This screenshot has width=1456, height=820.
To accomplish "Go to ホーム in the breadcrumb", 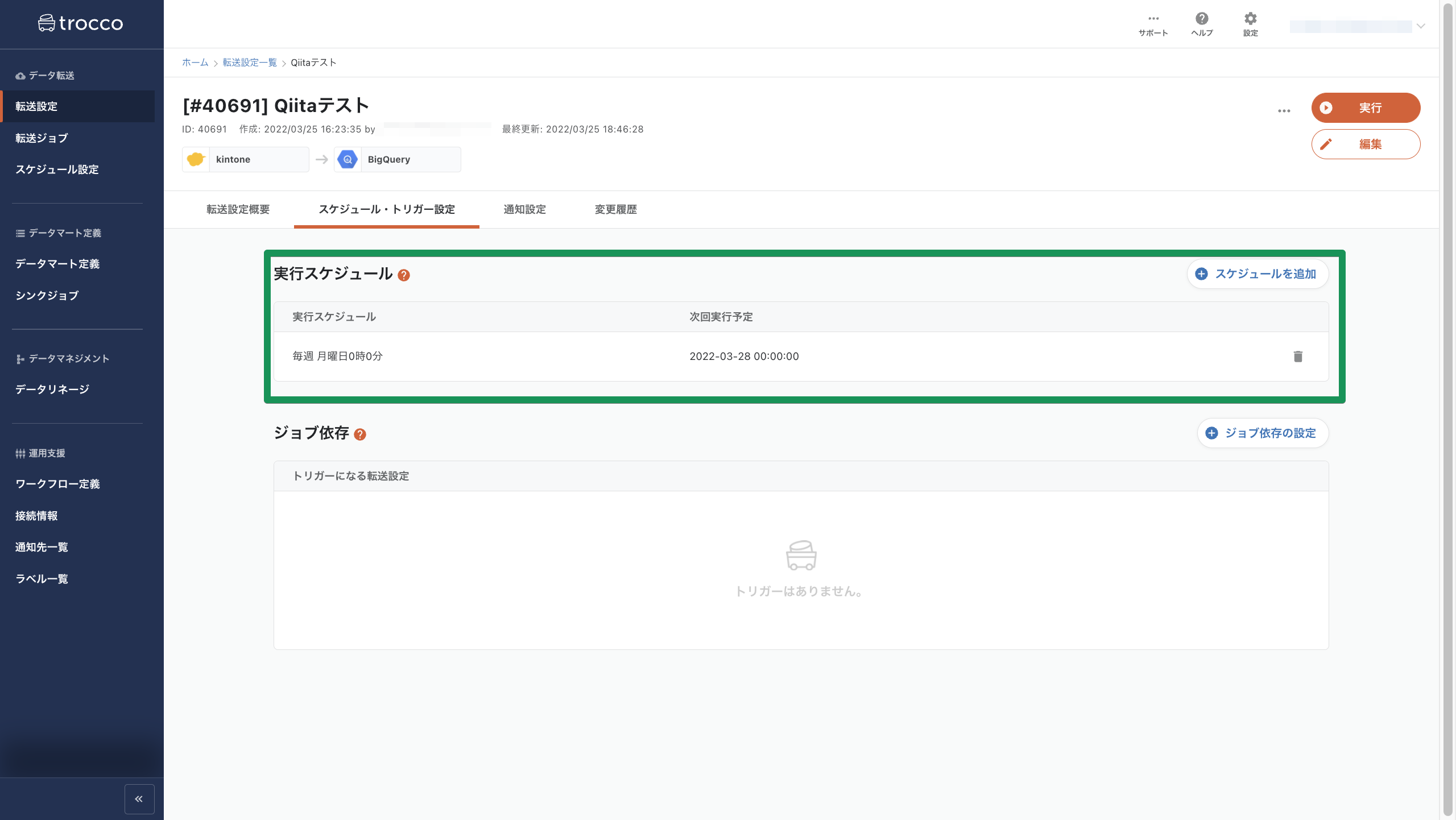I will click(195, 63).
